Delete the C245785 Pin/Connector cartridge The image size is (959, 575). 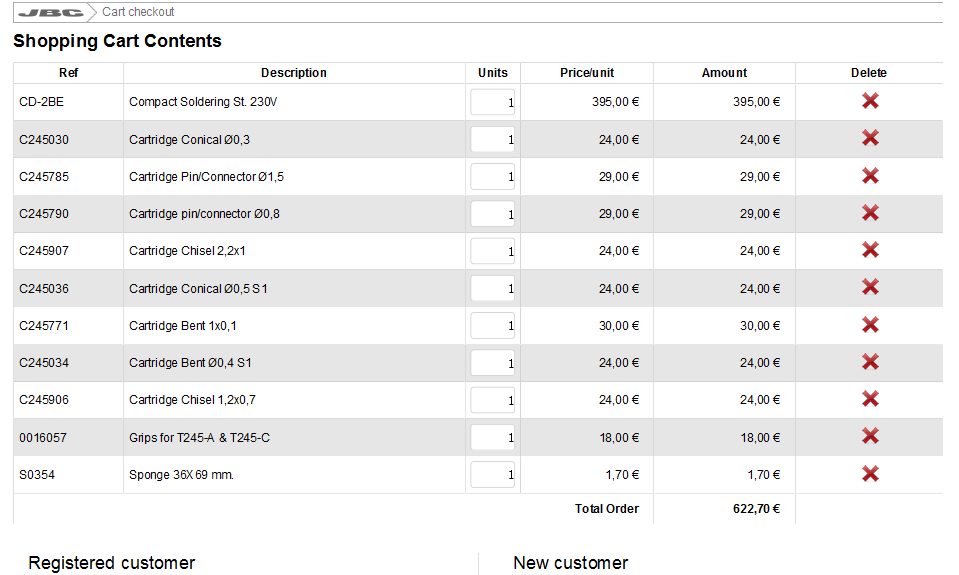[x=870, y=176]
